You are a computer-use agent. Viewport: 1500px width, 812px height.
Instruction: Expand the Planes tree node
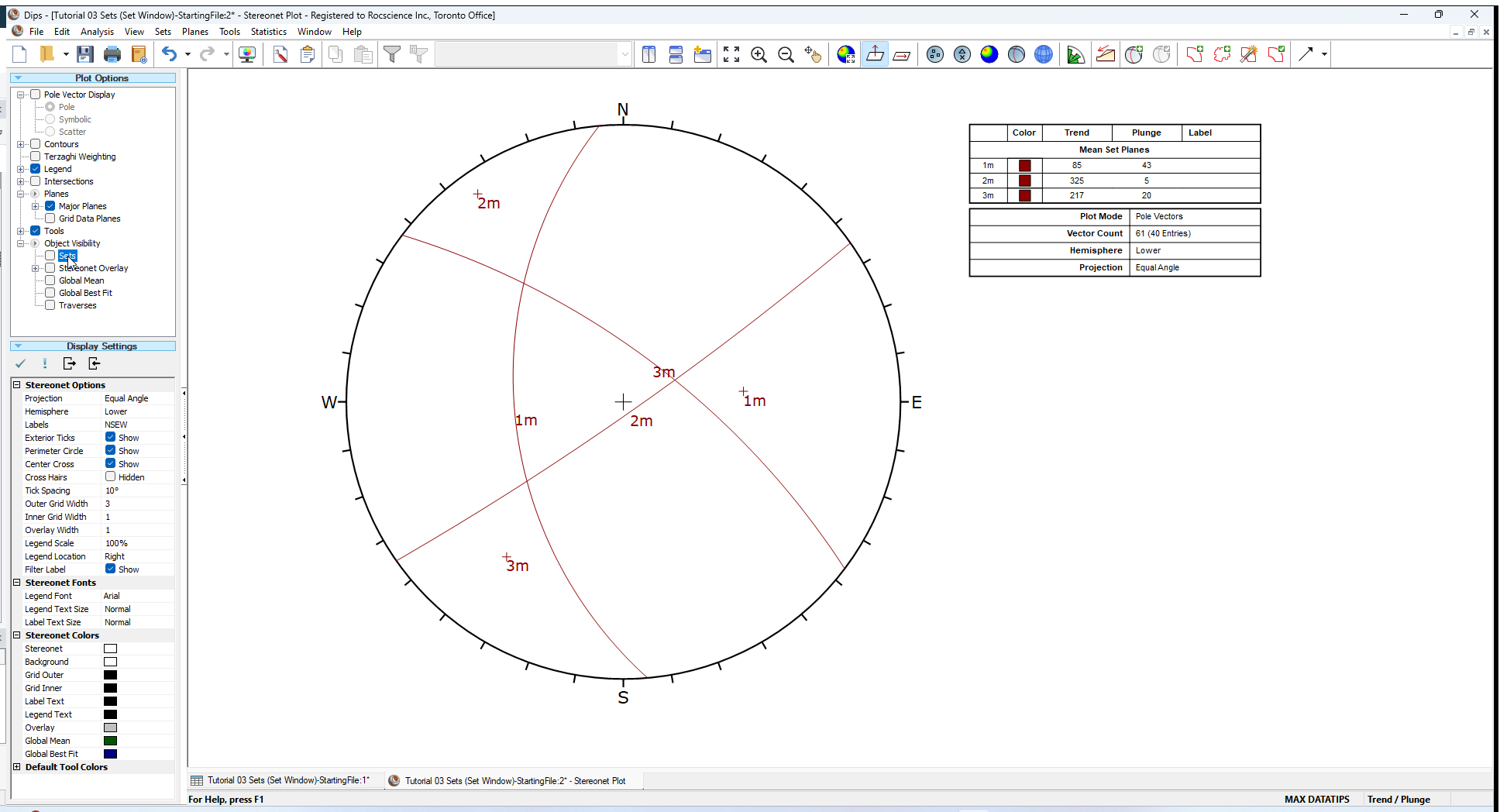[21, 193]
